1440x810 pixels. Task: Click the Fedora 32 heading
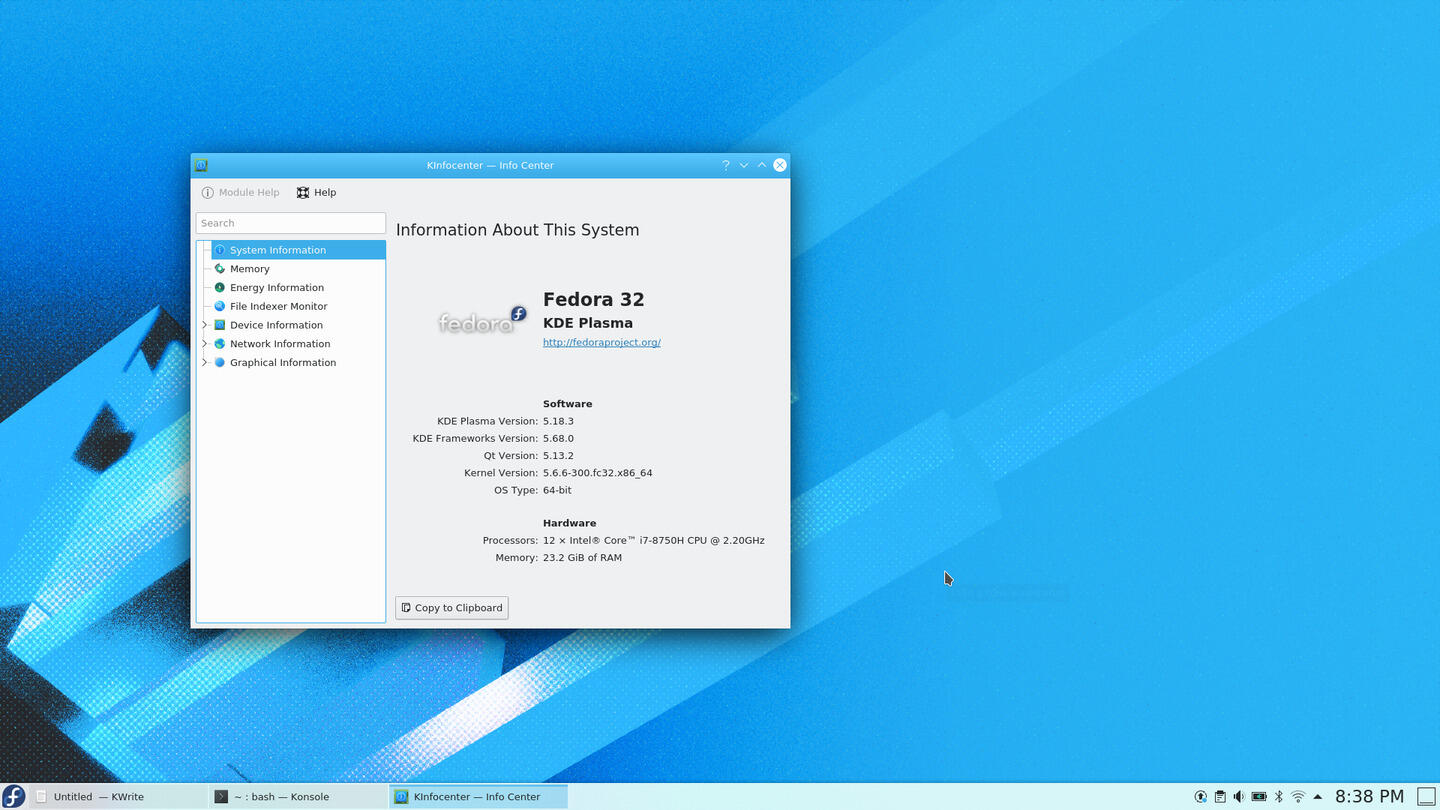pos(594,299)
